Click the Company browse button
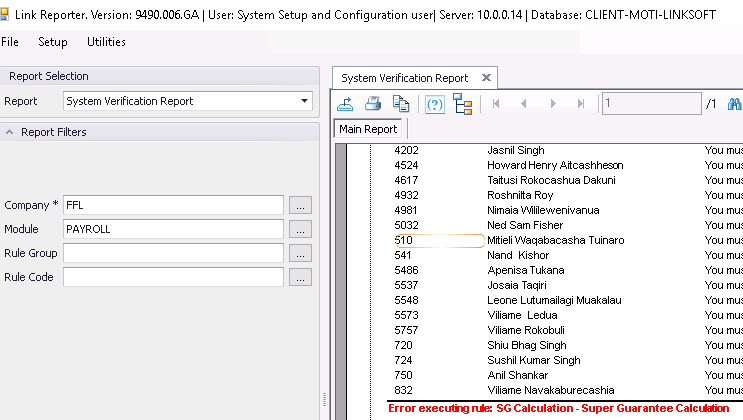 [300, 205]
